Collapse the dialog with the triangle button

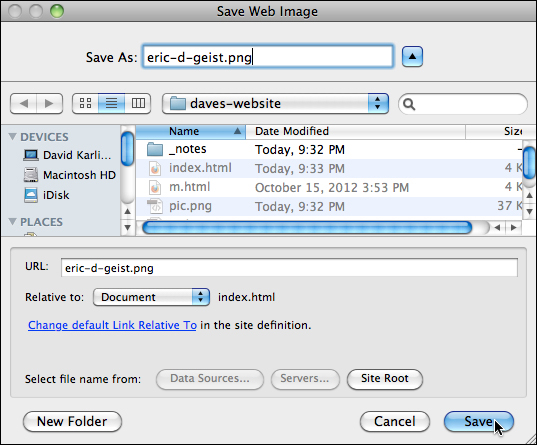(x=412, y=57)
